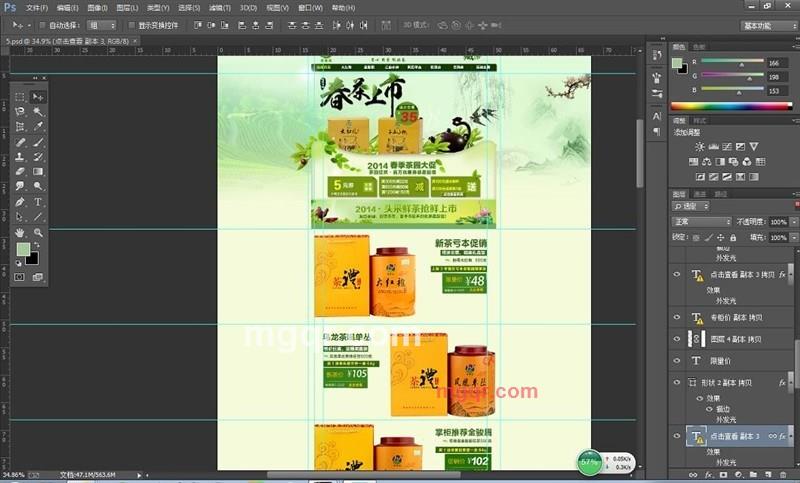This screenshot has height=483, width=800.
Task: Select the Brush tool
Action: click(x=38, y=142)
